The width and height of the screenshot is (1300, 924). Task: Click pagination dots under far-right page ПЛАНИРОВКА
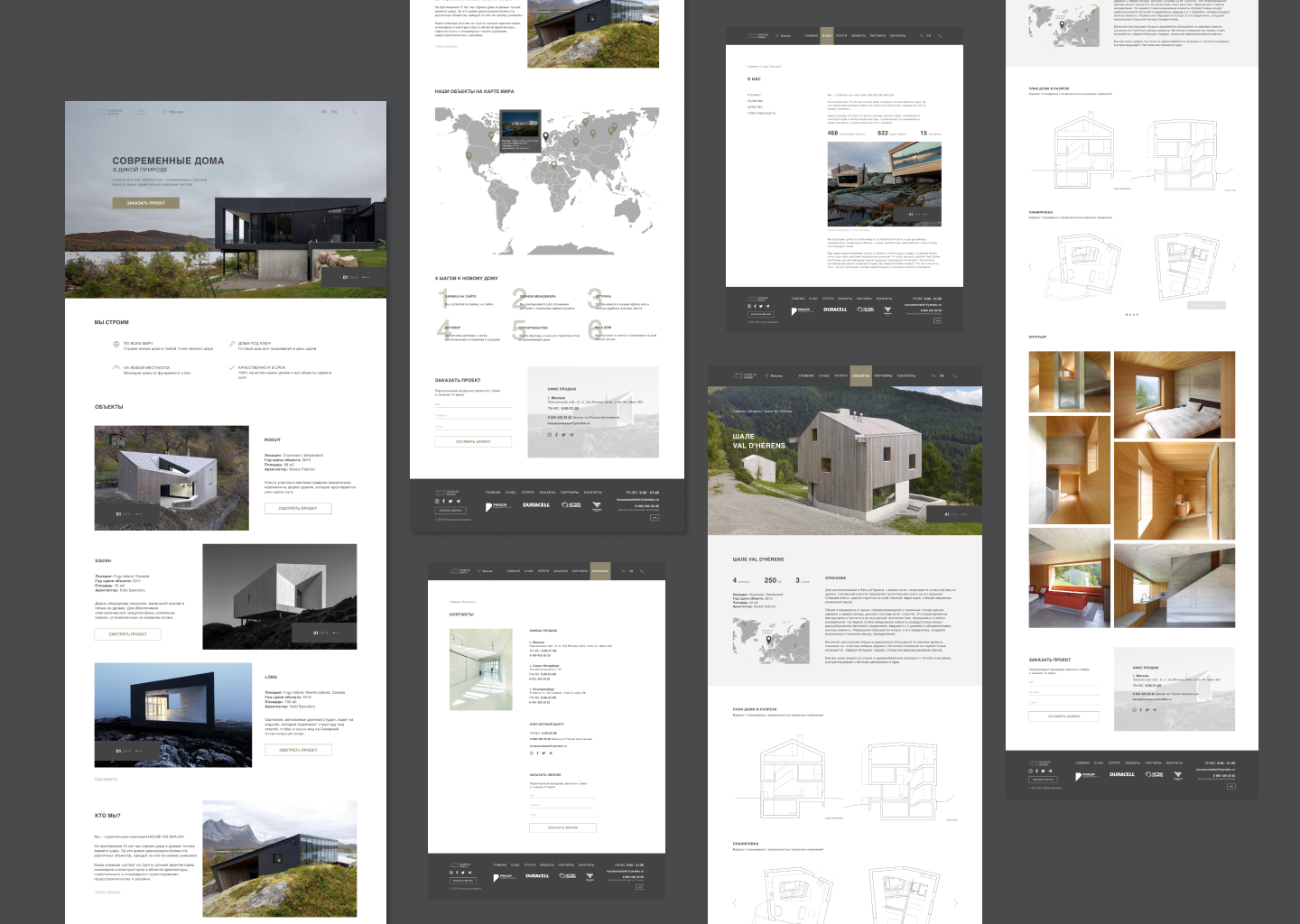click(x=1132, y=314)
